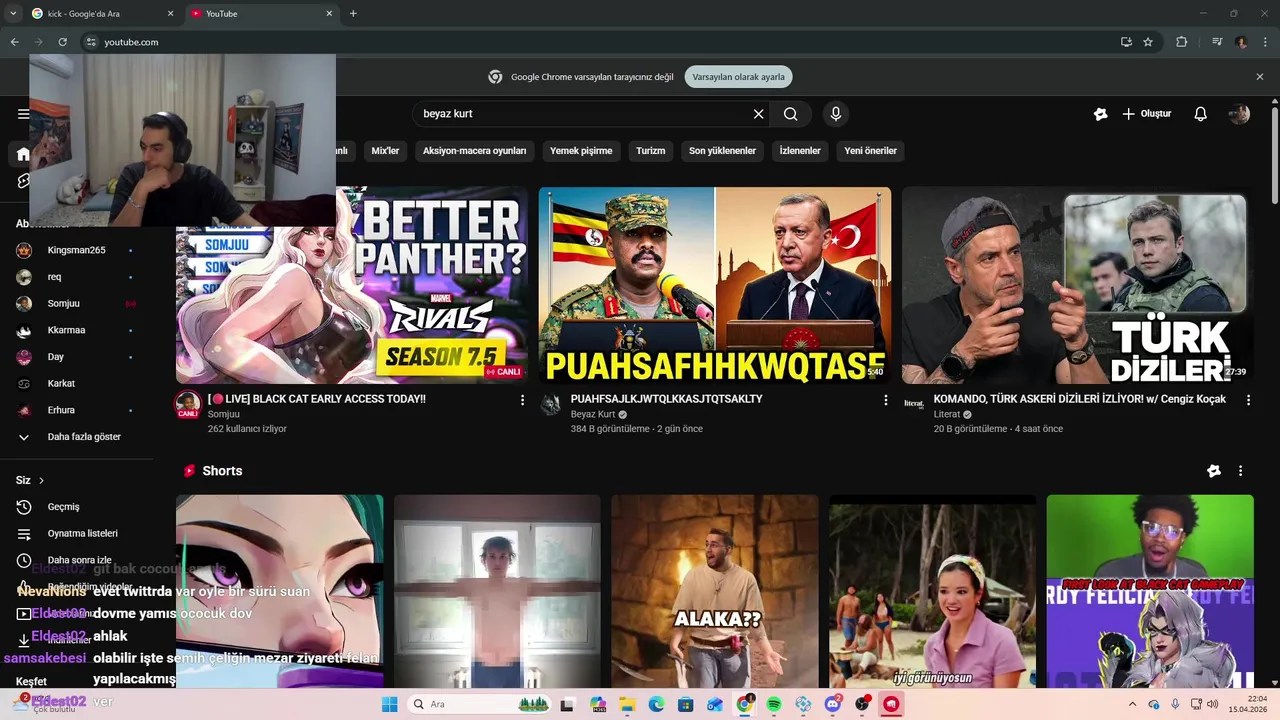Select the Son yüklenenler chip

coord(722,151)
